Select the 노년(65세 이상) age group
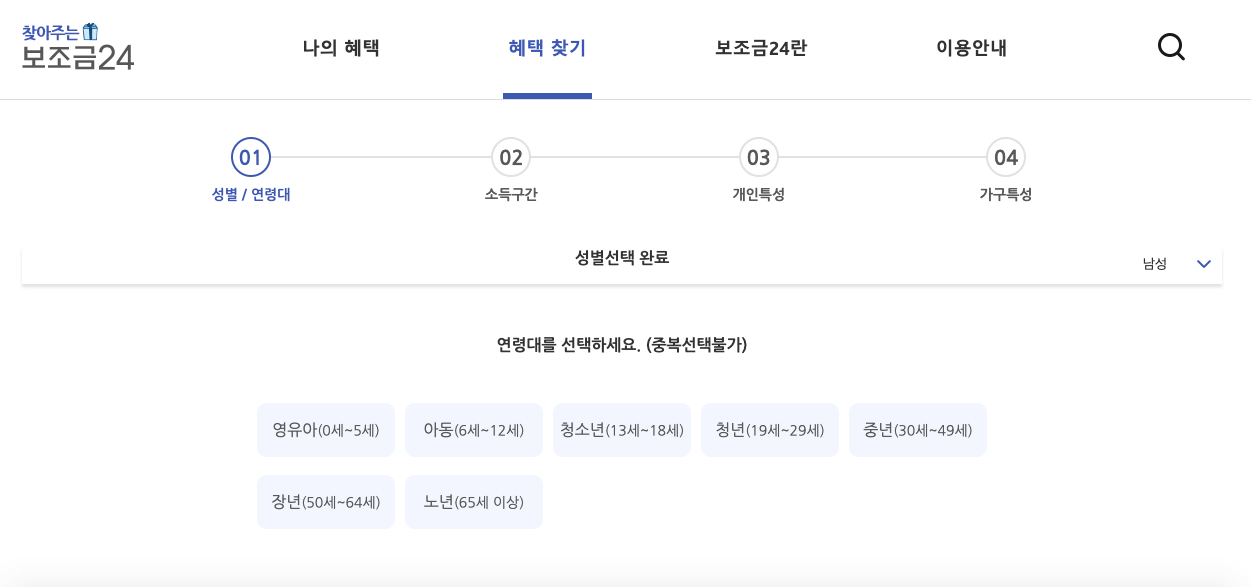Image resolution: width=1251 pixels, height=587 pixels. 473,501
